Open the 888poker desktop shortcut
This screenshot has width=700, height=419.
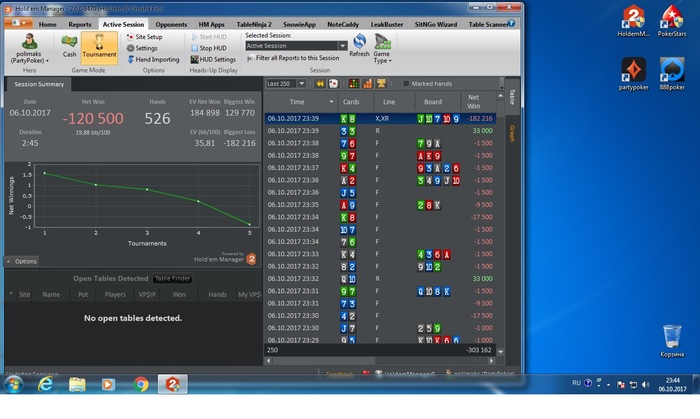pos(672,74)
